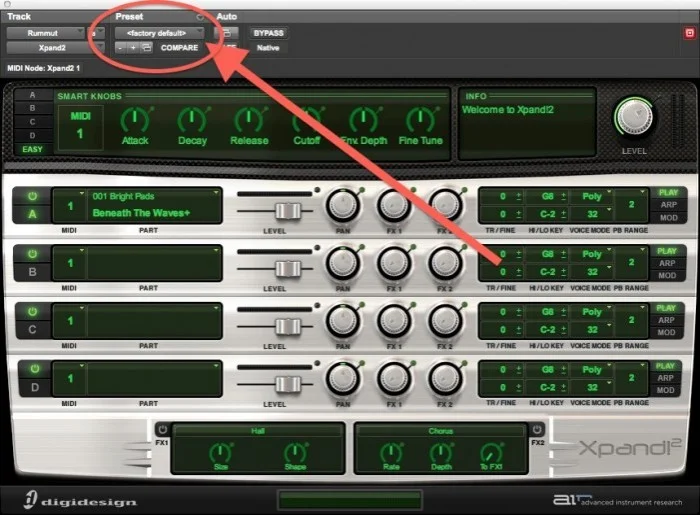Click the Chorus To FX1 knob
This screenshot has width=700, height=515.
tap(491, 453)
